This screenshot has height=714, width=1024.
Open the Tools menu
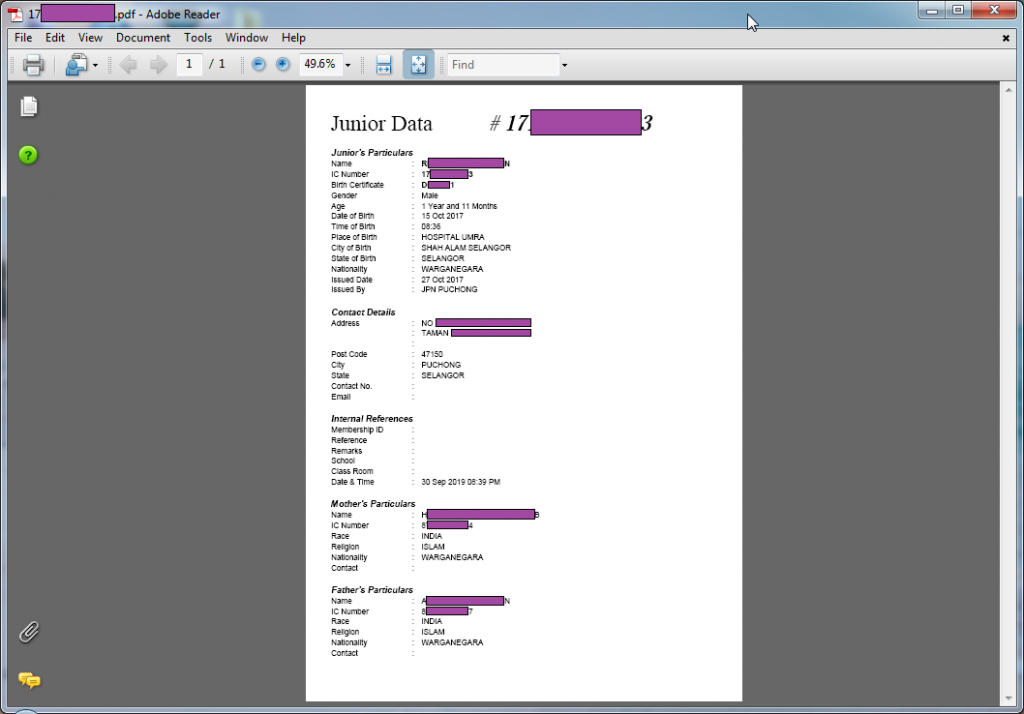click(198, 38)
